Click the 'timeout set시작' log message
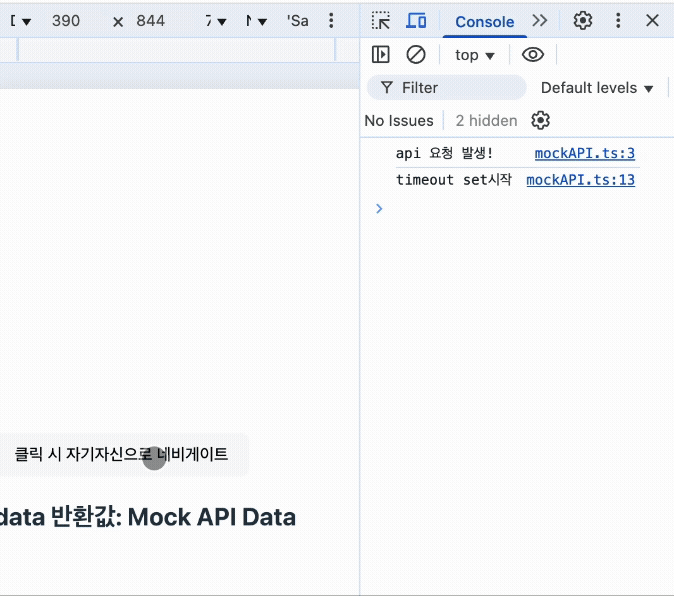This screenshot has height=596, width=674. click(x=453, y=180)
